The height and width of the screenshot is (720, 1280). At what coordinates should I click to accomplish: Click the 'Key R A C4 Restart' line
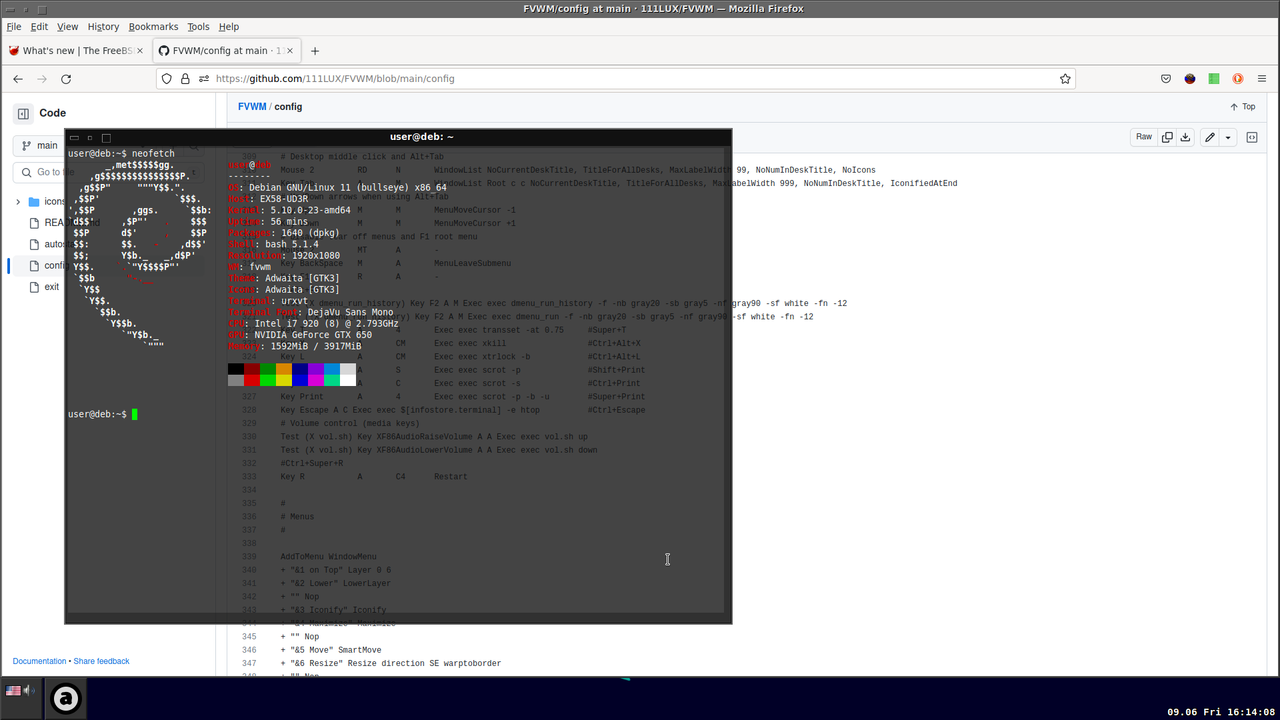[x=374, y=477]
